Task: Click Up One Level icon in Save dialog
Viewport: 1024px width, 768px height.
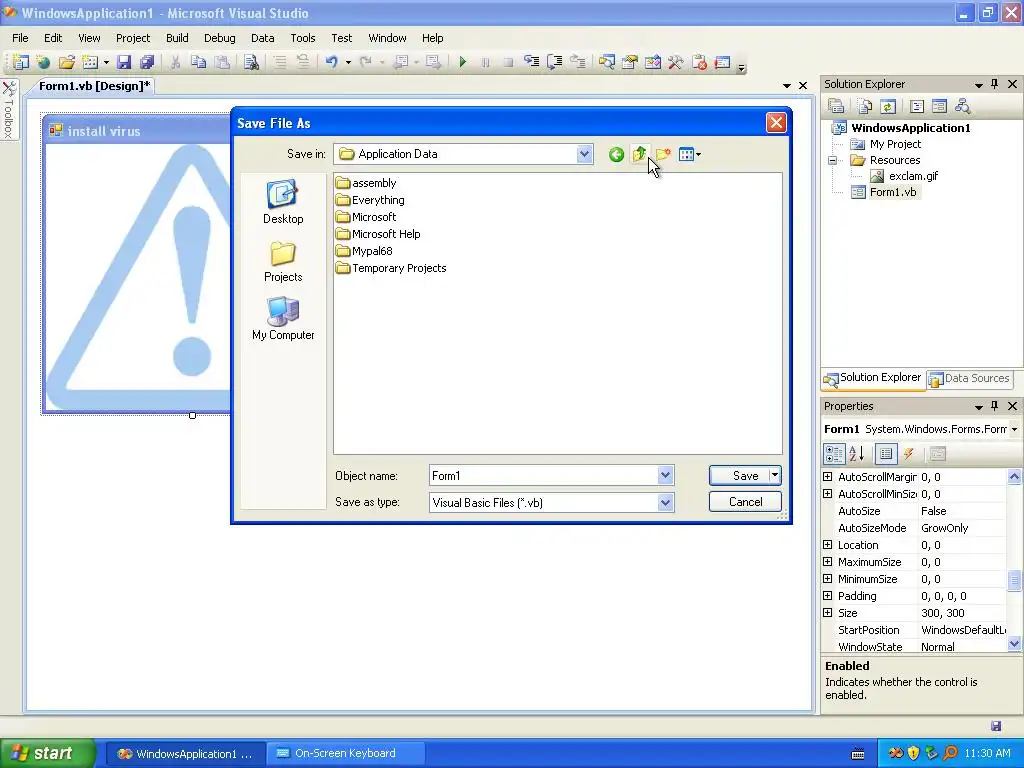Action: (x=639, y=154)
